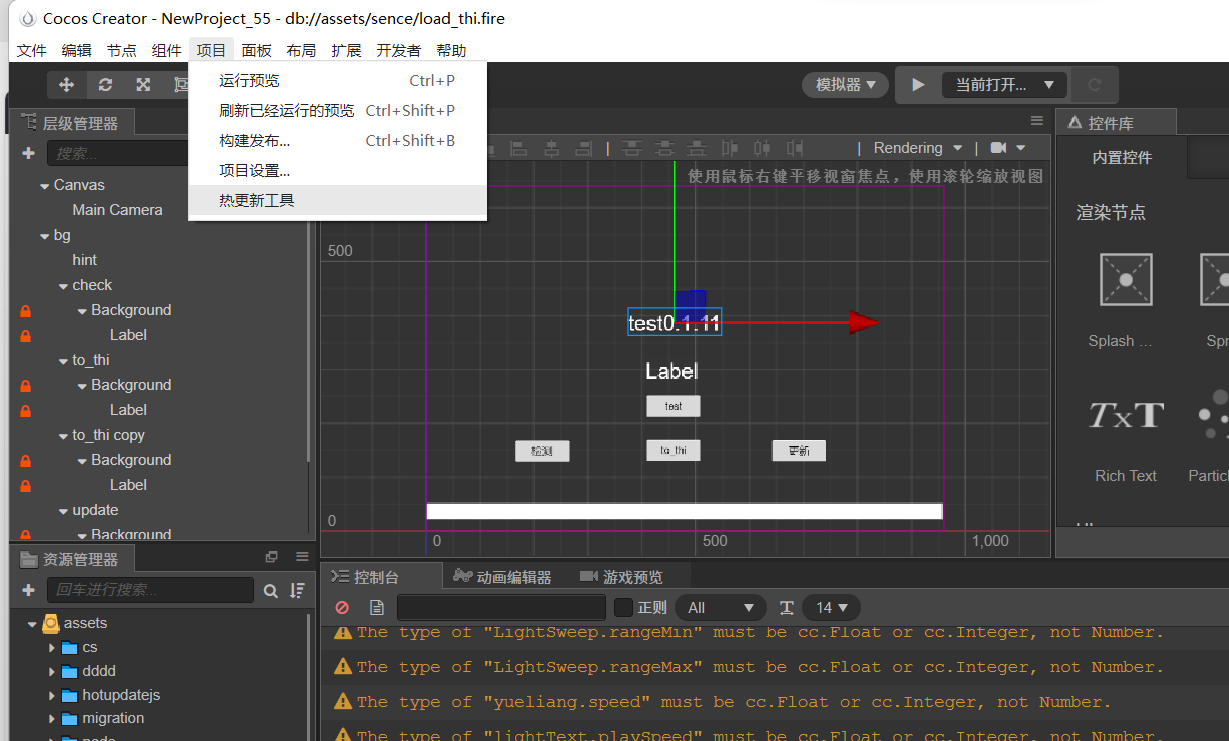Click the Rich Text control thumbnail
Screen dimensions: 1229x741
1126,414
